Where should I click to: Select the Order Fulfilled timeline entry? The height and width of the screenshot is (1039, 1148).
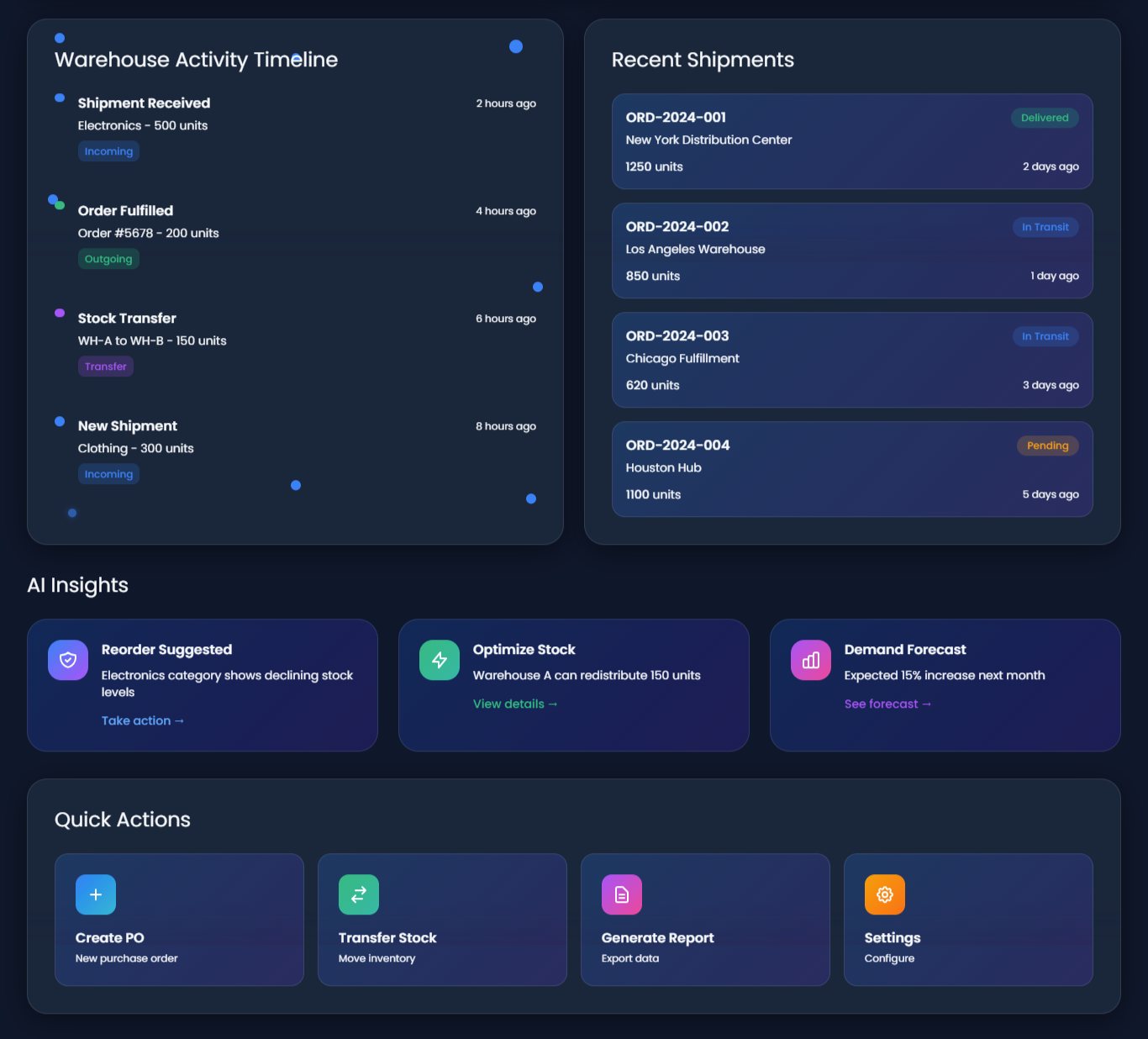point(295,235)
